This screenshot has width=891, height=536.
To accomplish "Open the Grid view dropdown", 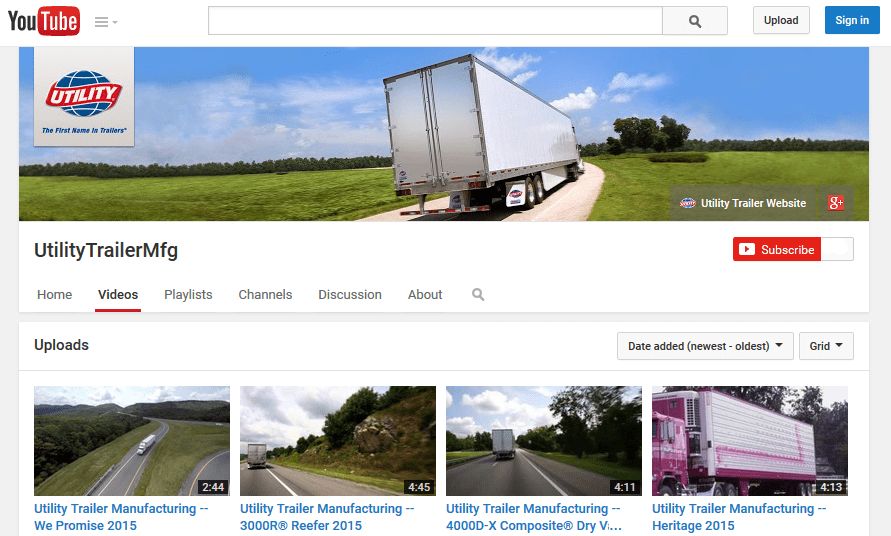I will click(826, 346).
